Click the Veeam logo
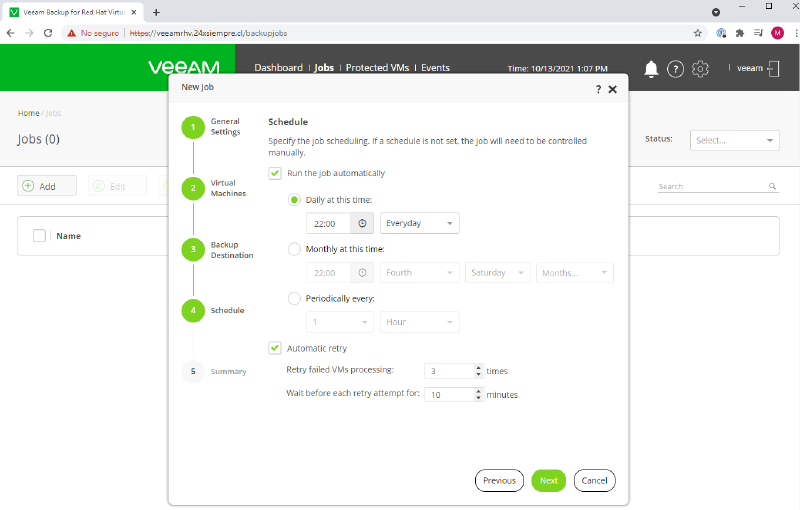 pyautogui.click(x=184, y=67)
